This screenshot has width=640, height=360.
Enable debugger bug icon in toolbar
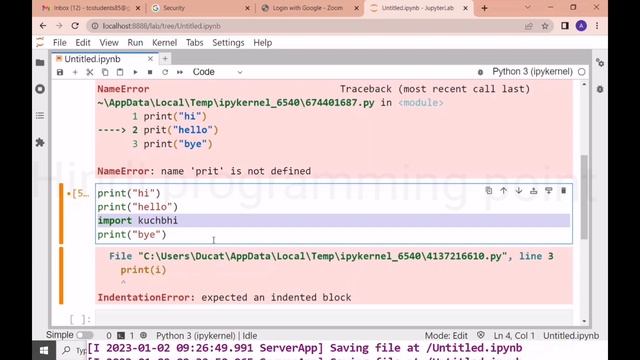[x=480, y=72]
